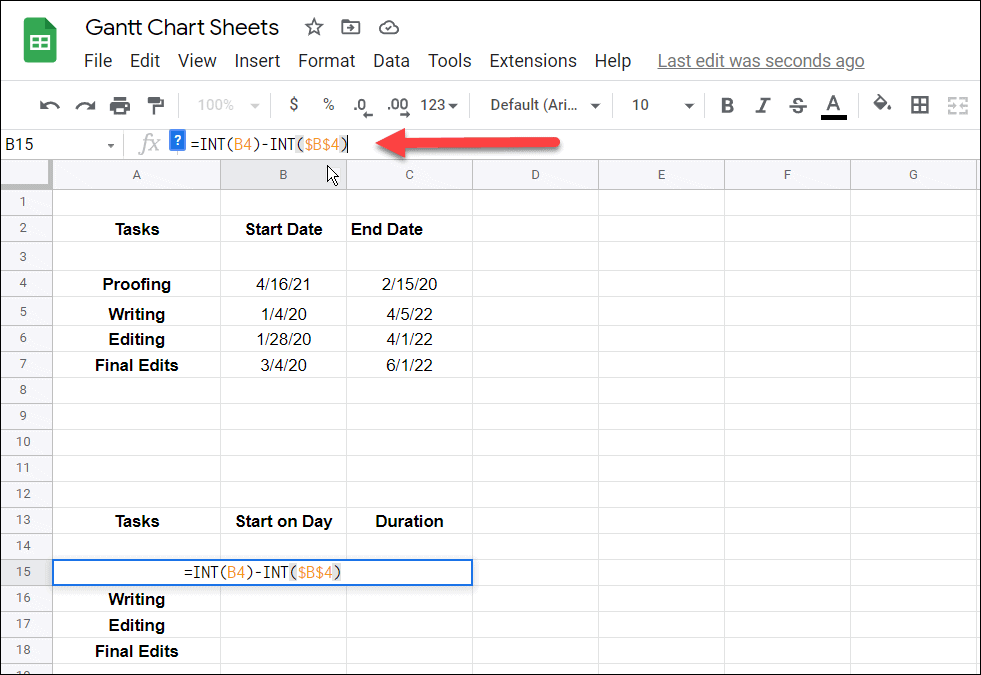Open the font size 10 dropdown
This screenshot has height=675, width=981.
(663, 105)
